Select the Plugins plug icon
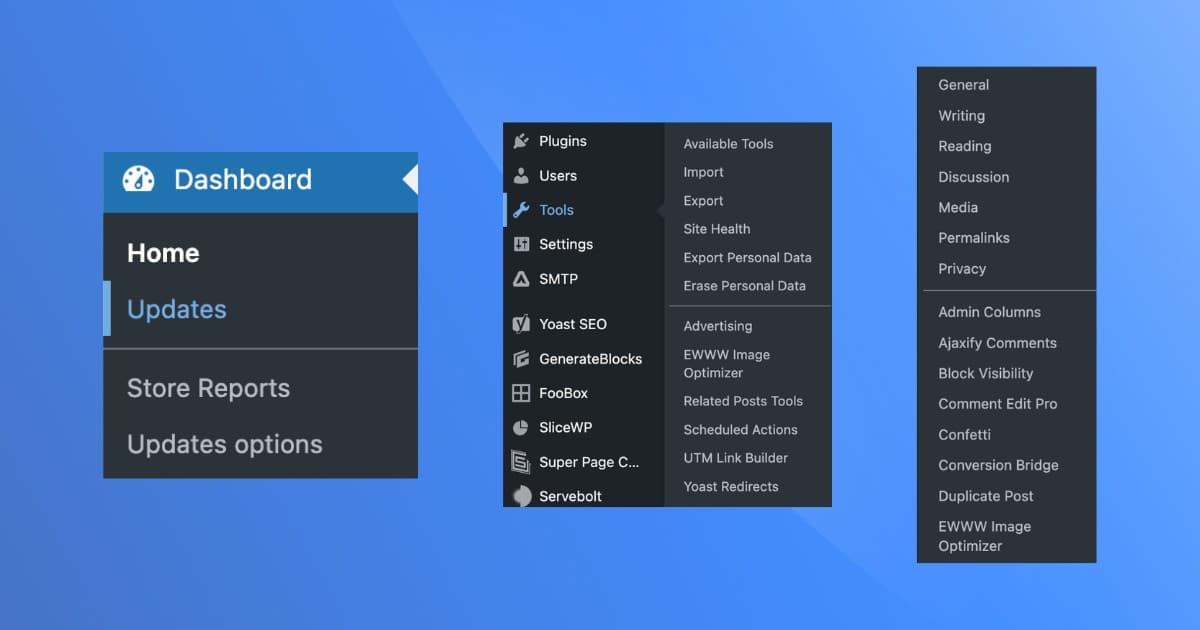 tap(521, 141)
